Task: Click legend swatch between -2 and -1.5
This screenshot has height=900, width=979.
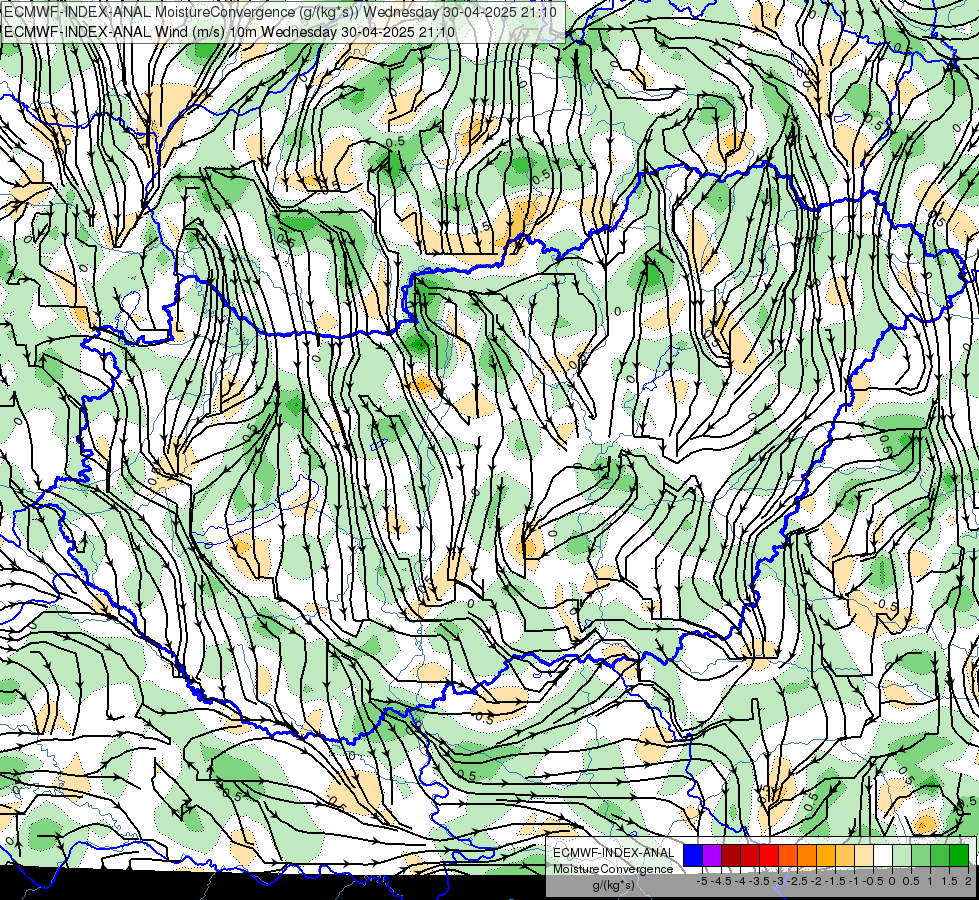Action: pos(826,855)
